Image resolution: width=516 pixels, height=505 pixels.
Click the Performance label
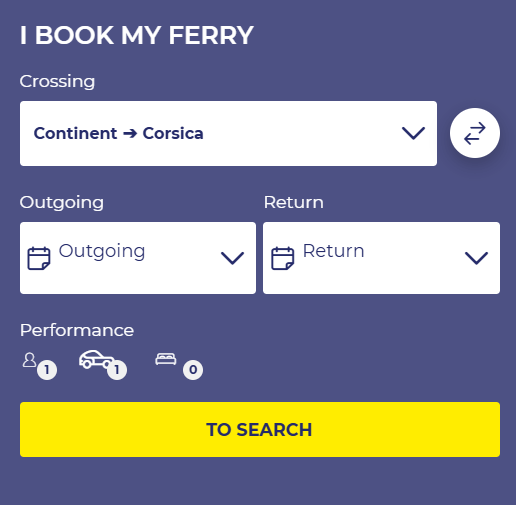pos(77,330)
